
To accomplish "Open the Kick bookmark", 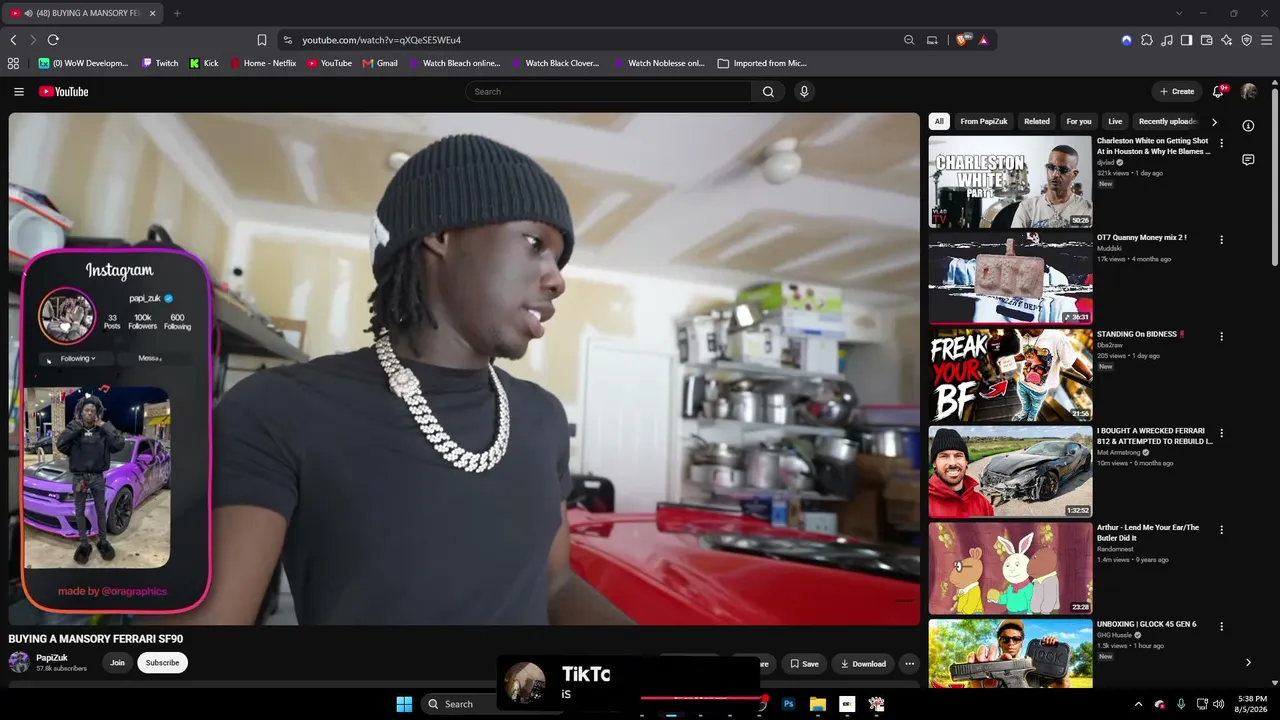I will coord(204,63).
